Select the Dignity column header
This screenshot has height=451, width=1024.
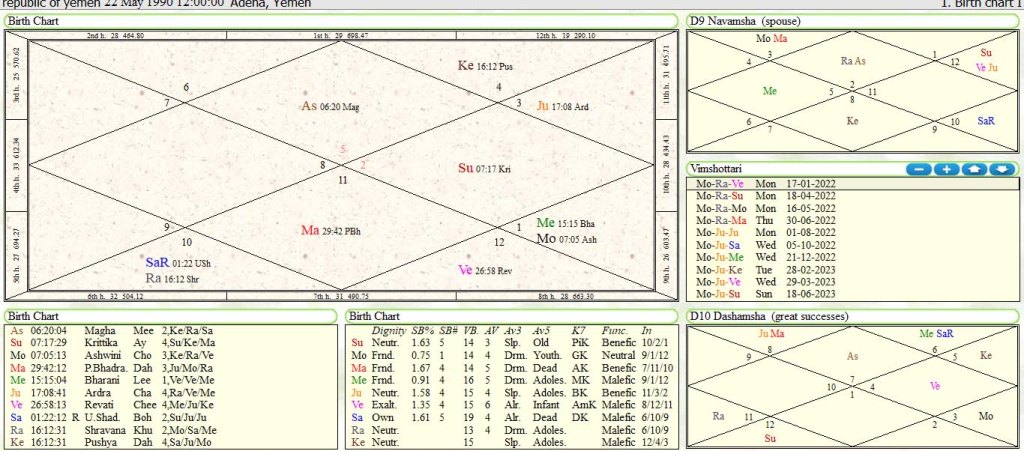(388, 330)
